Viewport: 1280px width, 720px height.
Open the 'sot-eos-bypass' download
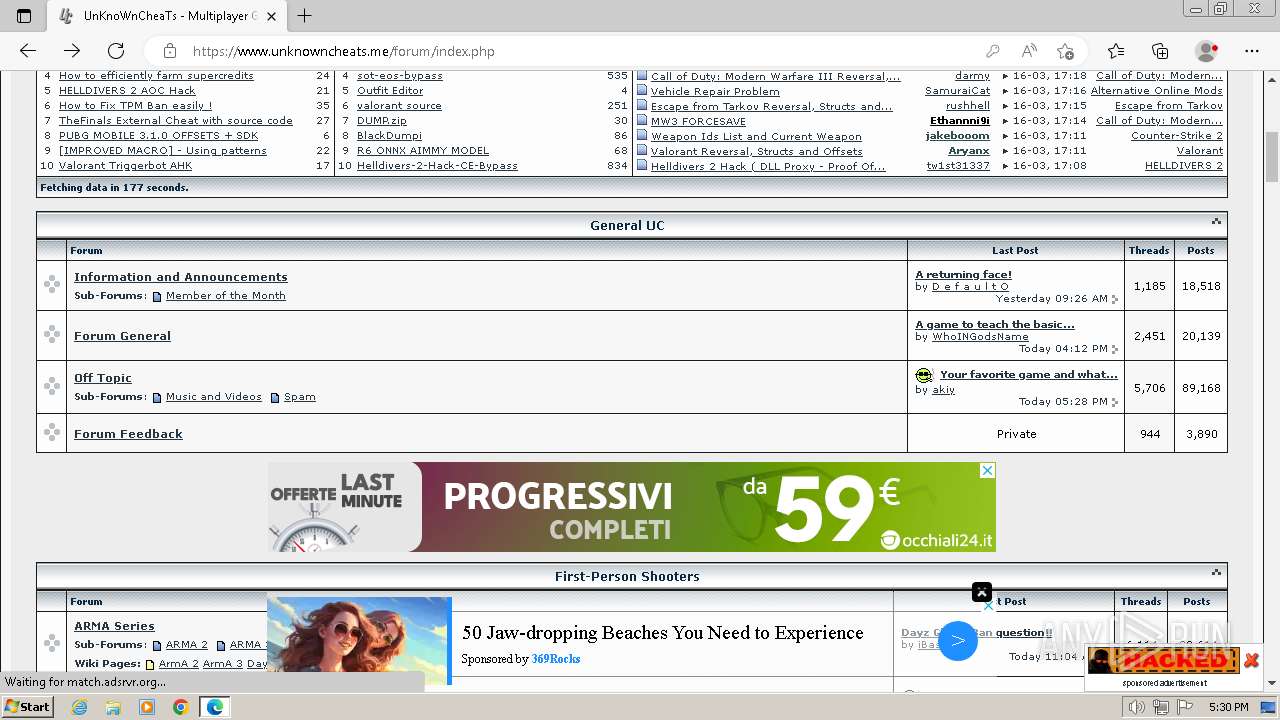[x=400, y=76]
